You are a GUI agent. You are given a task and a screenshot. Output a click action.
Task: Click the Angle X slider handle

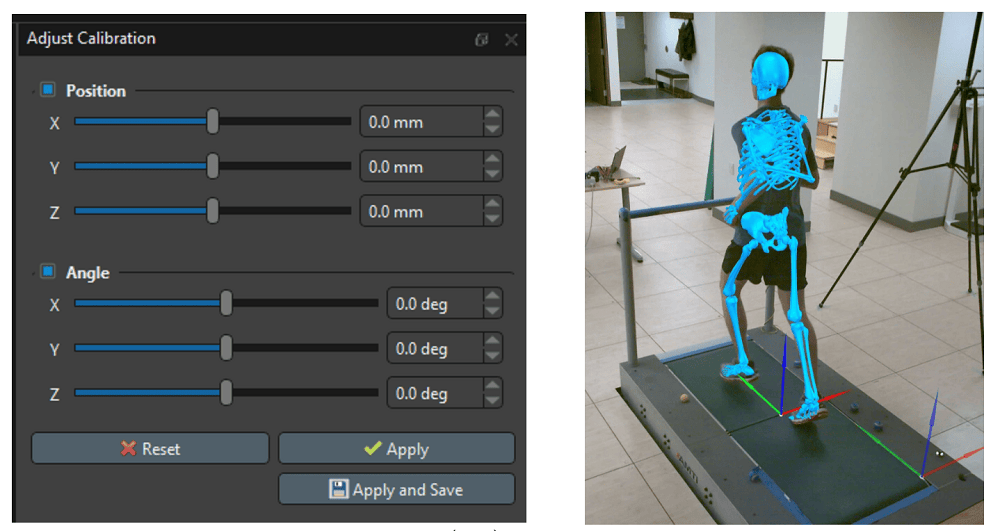[x=226, y=303]
